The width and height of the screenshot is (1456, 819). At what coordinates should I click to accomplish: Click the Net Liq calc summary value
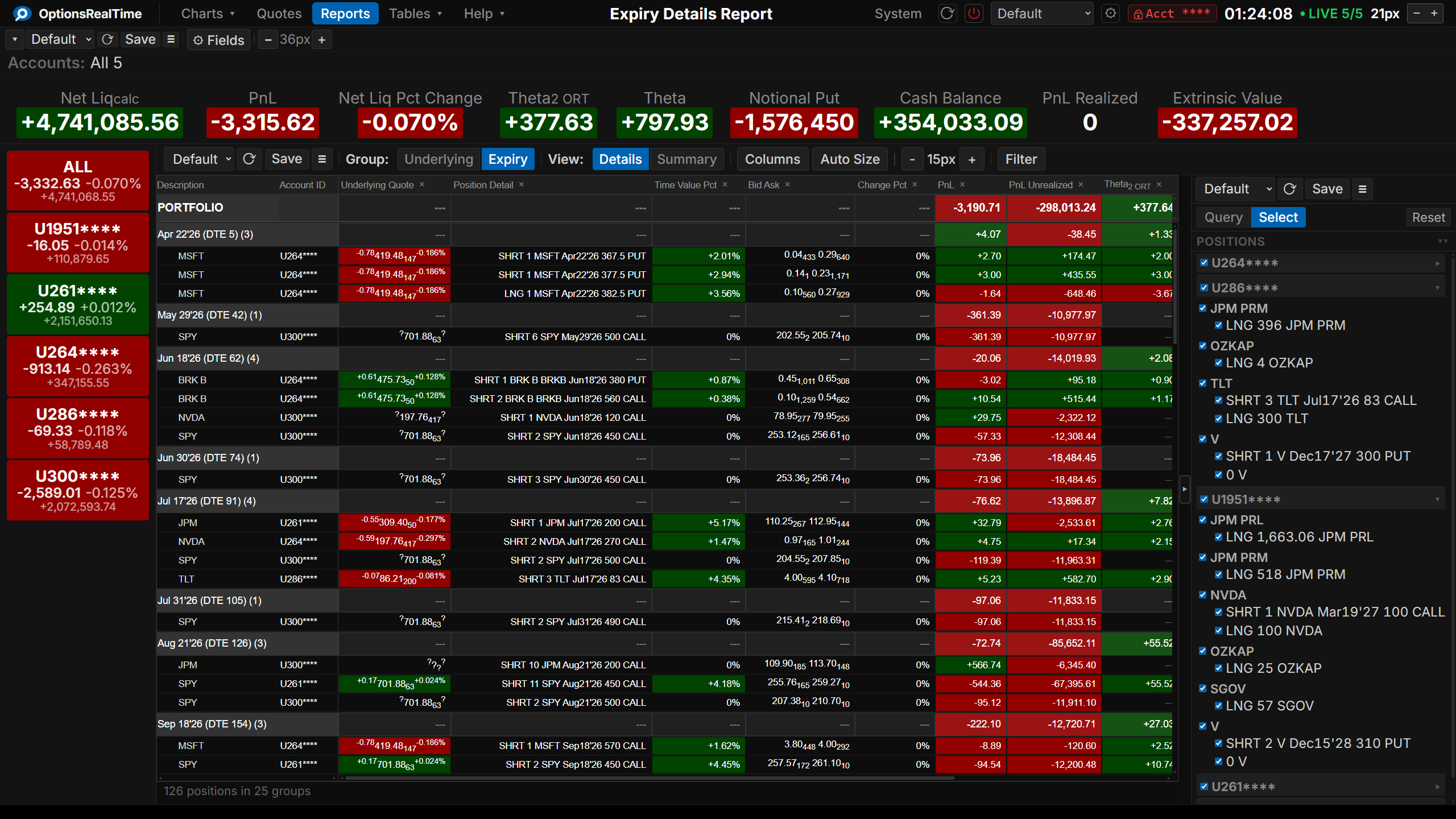100,122
